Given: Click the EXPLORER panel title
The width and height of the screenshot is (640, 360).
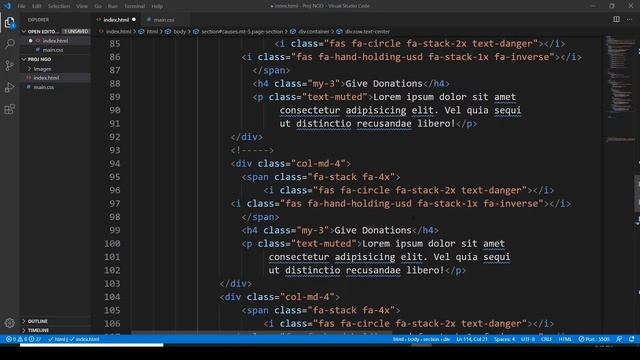Looking at the screenshot, I should click(38, 20).
